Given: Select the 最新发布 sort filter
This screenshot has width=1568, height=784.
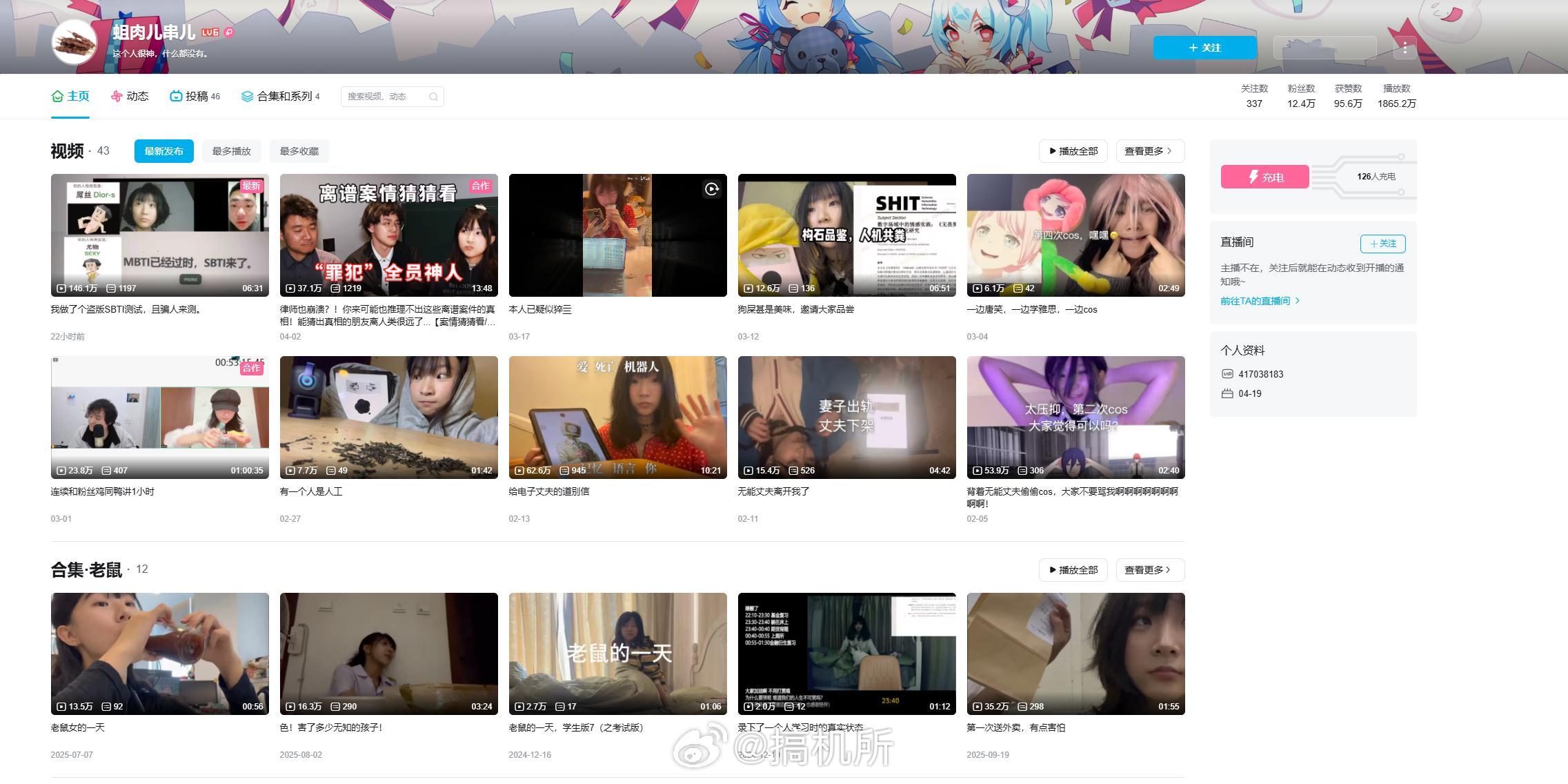Looking at the screenshot, I should pyautogui.click(x=163, y=151).
